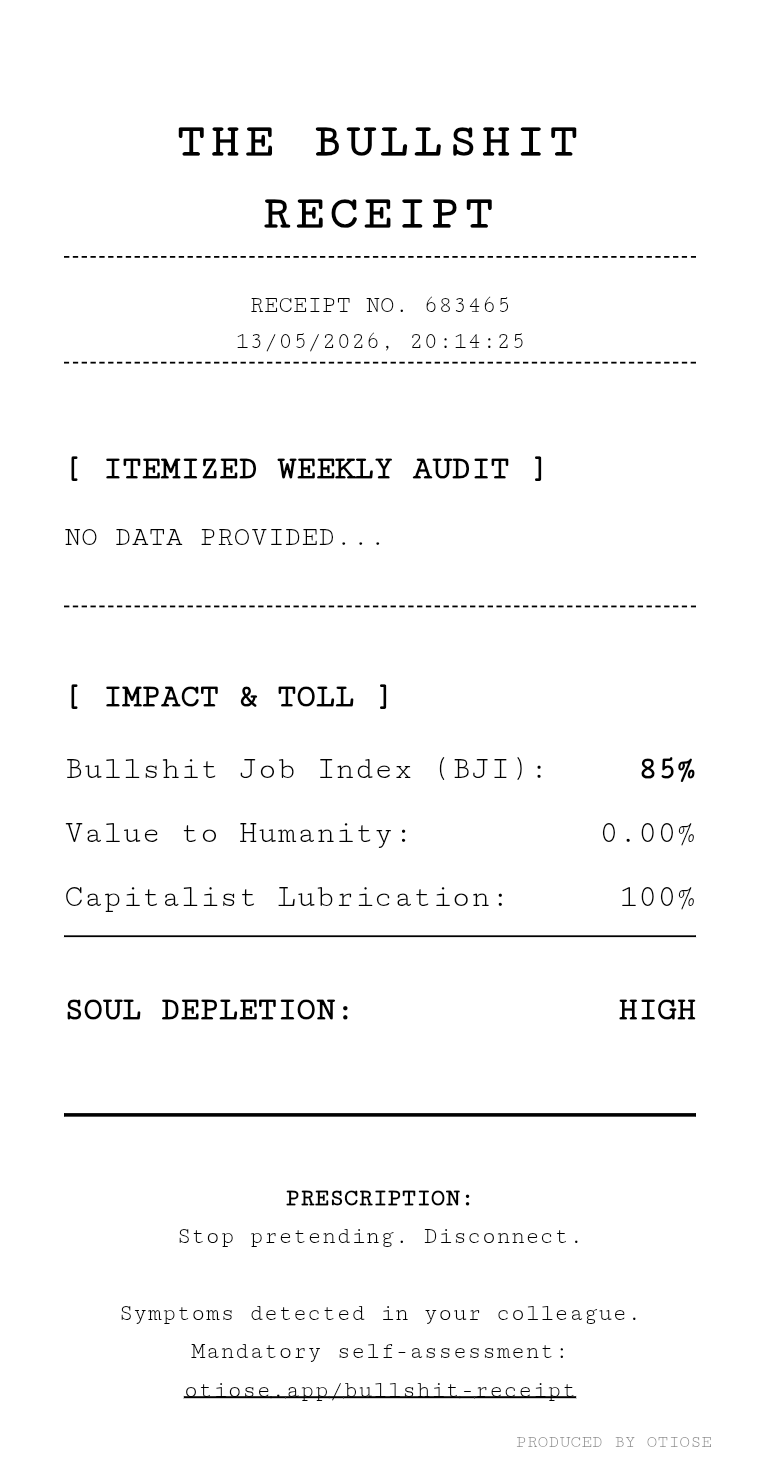Select the receipt number 683465
Screen dimensions: 760x1476
(x=468, y=305)
